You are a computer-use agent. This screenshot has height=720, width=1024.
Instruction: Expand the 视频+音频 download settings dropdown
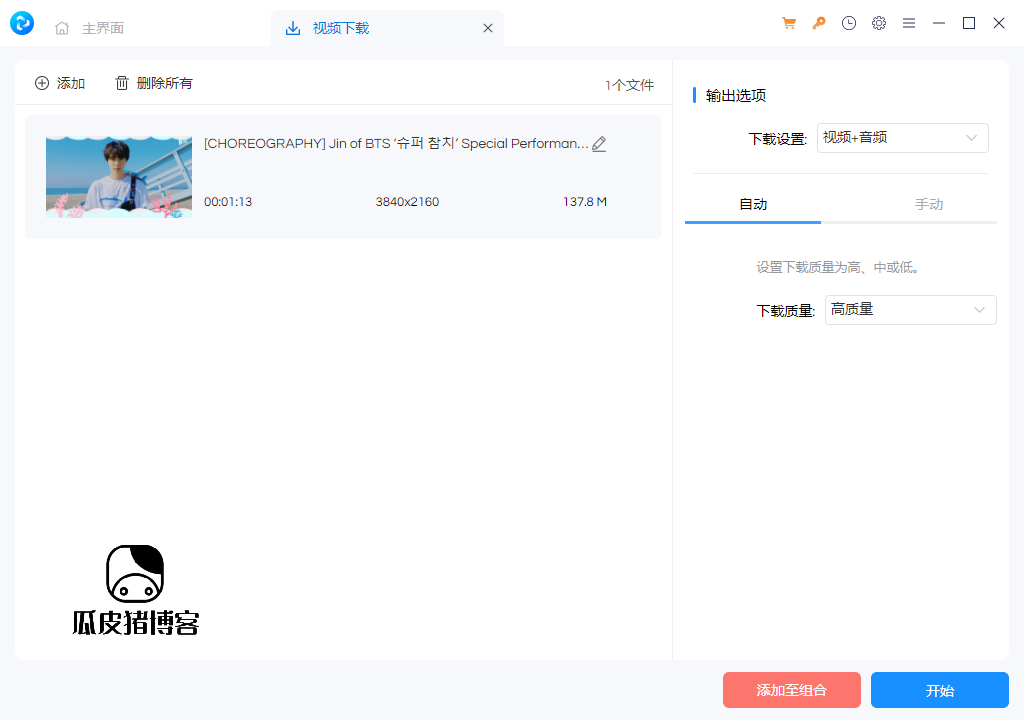click(903, 138)
